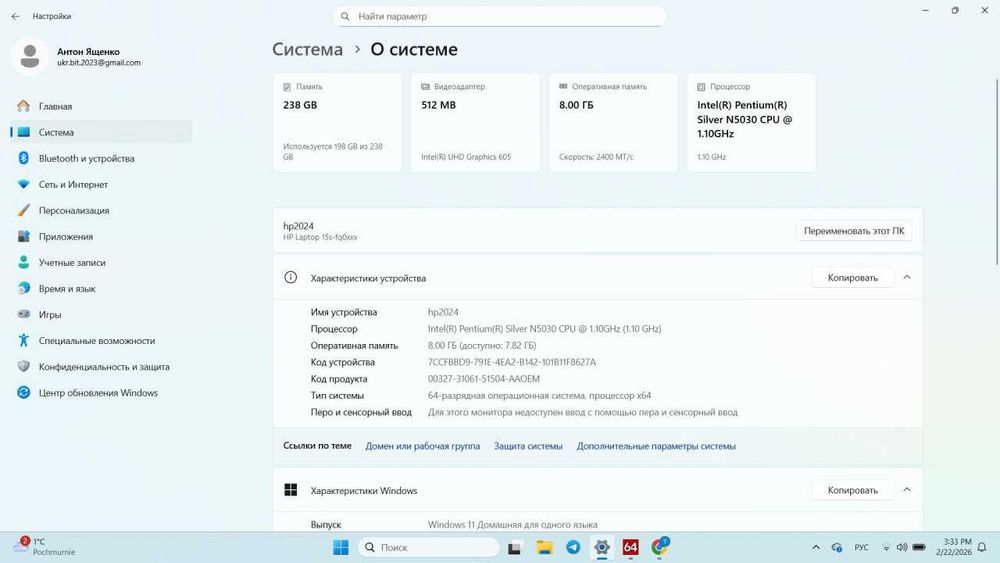Click the 64-разрядная операционная система text
This screenshot has height=563, width=1000.
539,395
